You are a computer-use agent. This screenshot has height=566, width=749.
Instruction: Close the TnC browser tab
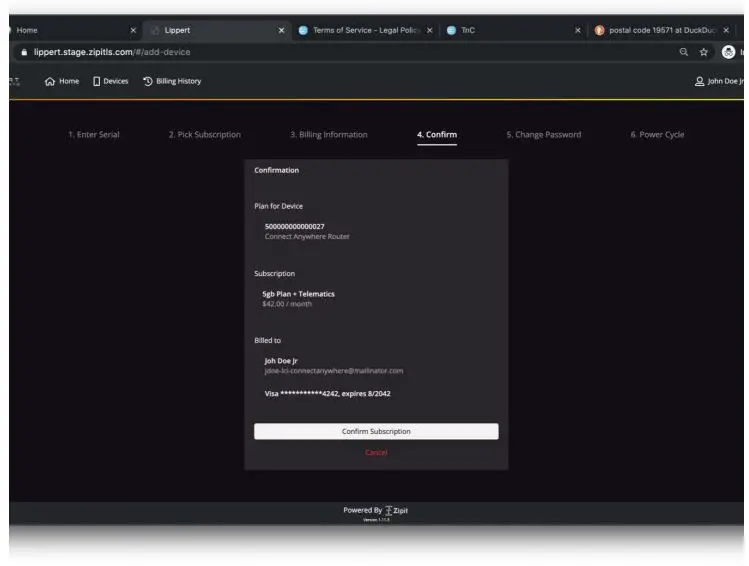578,30
